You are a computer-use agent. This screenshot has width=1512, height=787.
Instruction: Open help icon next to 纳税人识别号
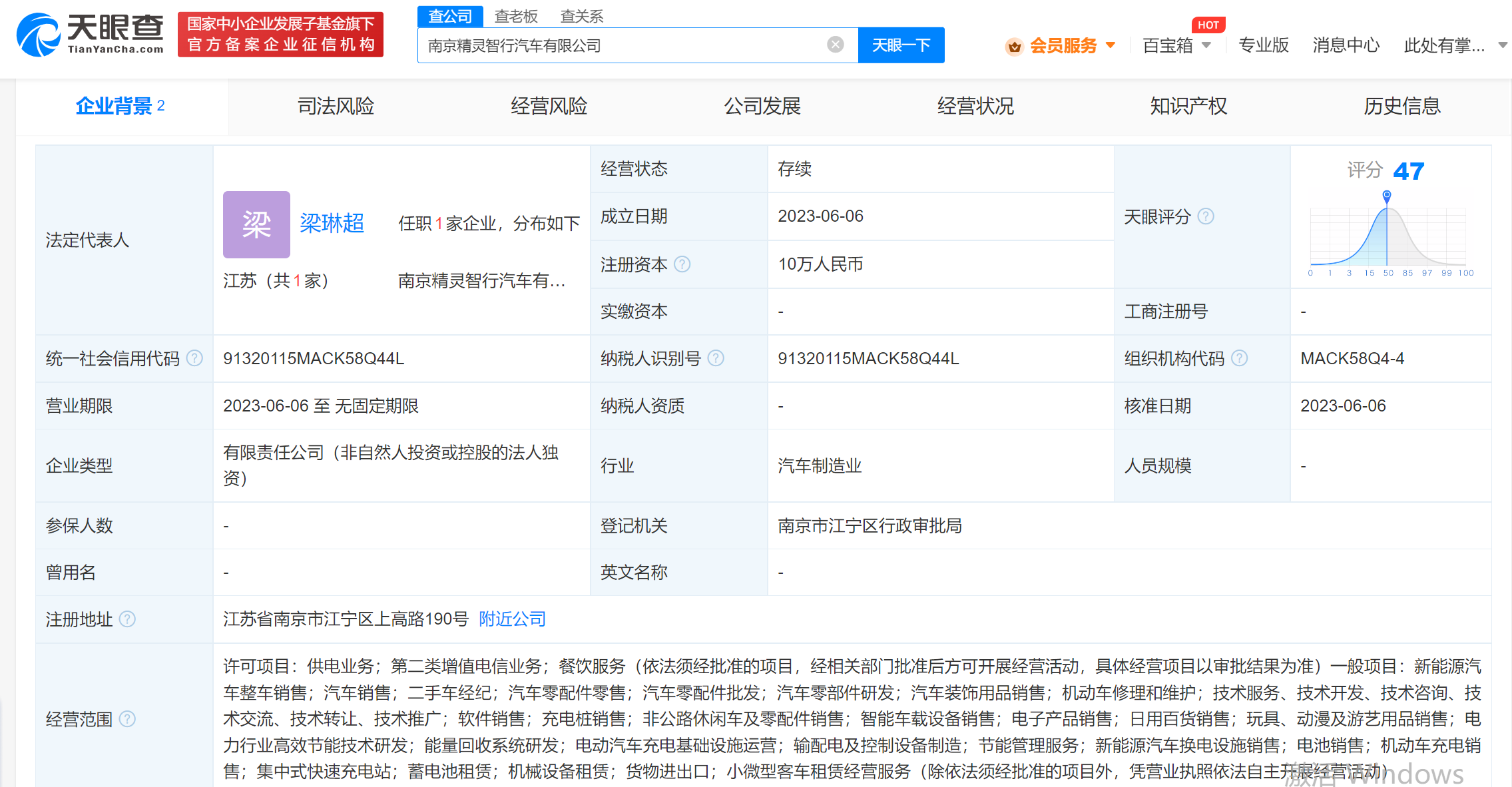pos(716,358)
